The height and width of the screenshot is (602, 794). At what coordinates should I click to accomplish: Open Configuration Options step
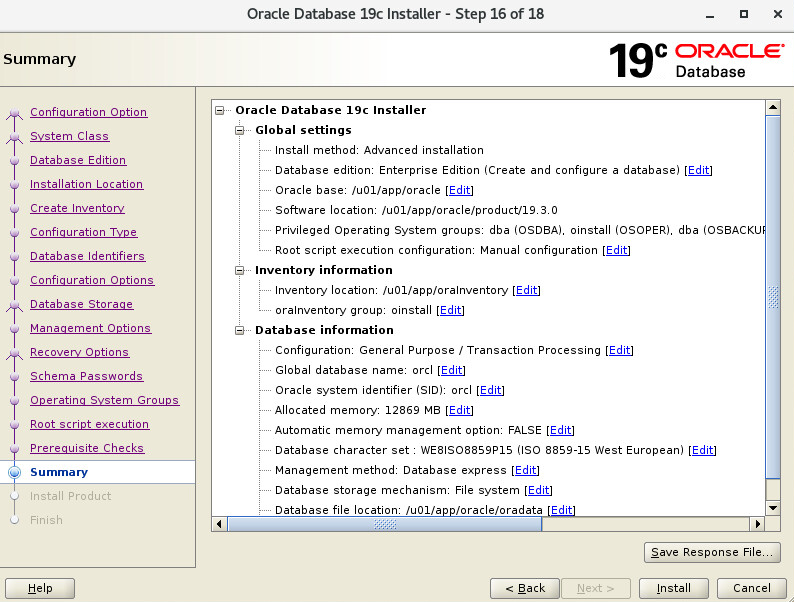[92, 280]
